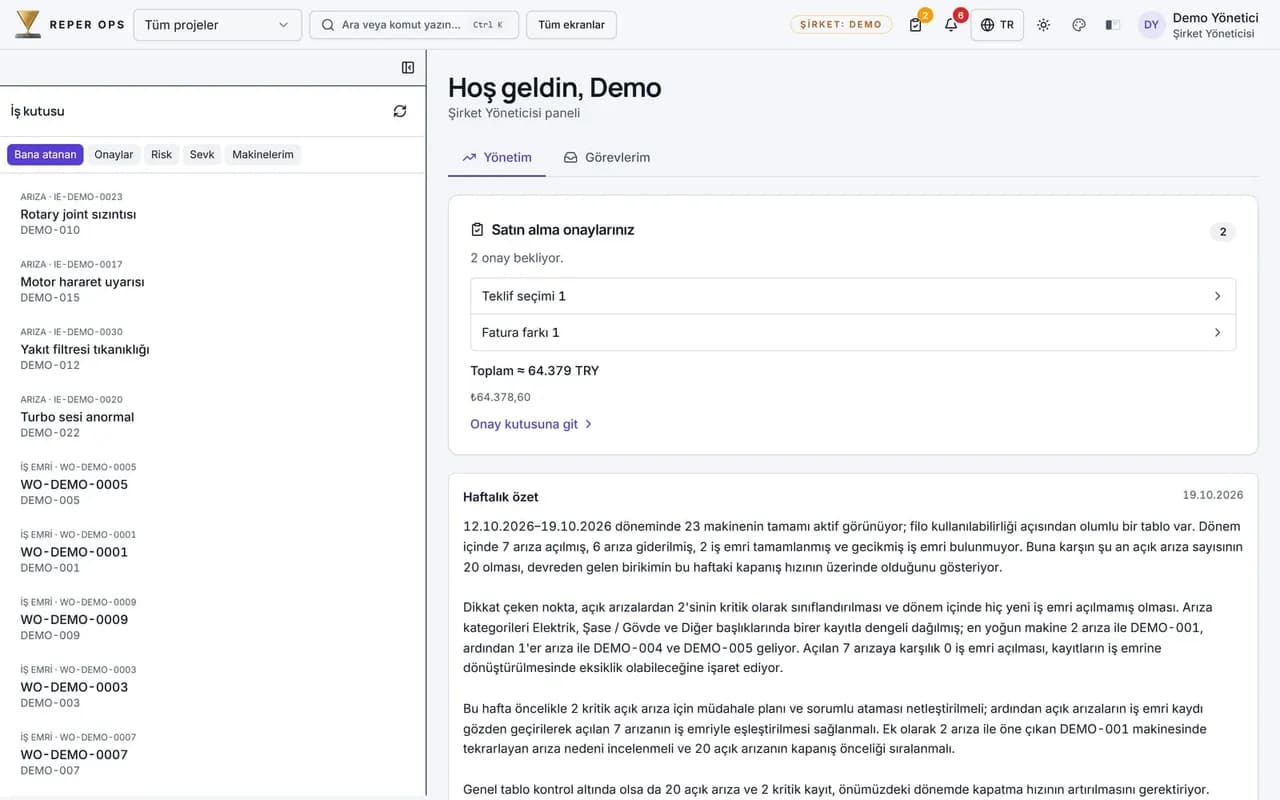Viewport: 1280px width, 800px height.
Task: Click the Tüm ekranlar button
Action: [572, 25]
